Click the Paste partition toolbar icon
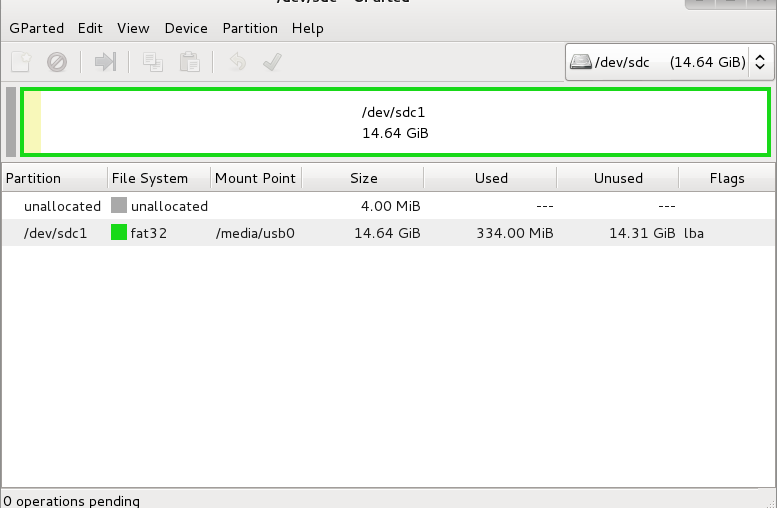The height and width of the screenshot is (508, 777). point(189,62)
